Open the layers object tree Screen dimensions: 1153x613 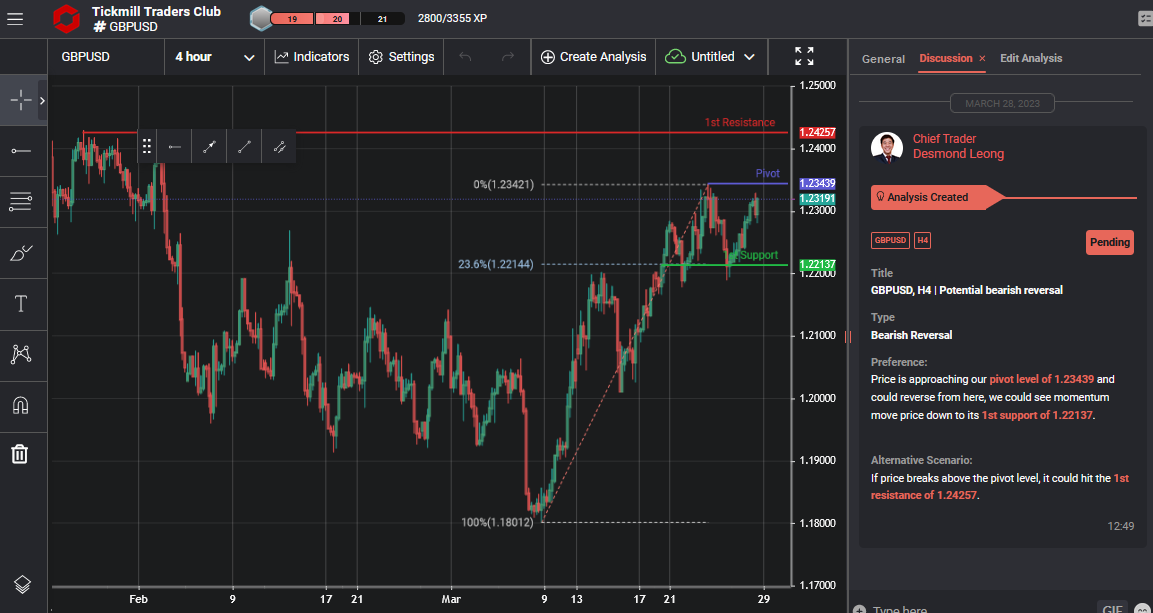click(22, 584)
